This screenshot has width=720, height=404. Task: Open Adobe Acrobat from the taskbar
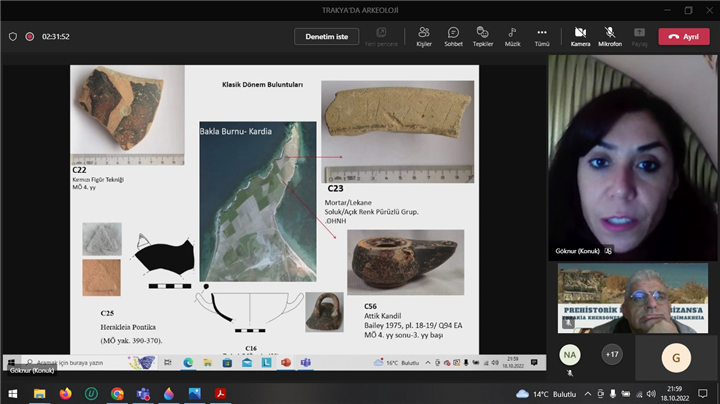(219, 394)
